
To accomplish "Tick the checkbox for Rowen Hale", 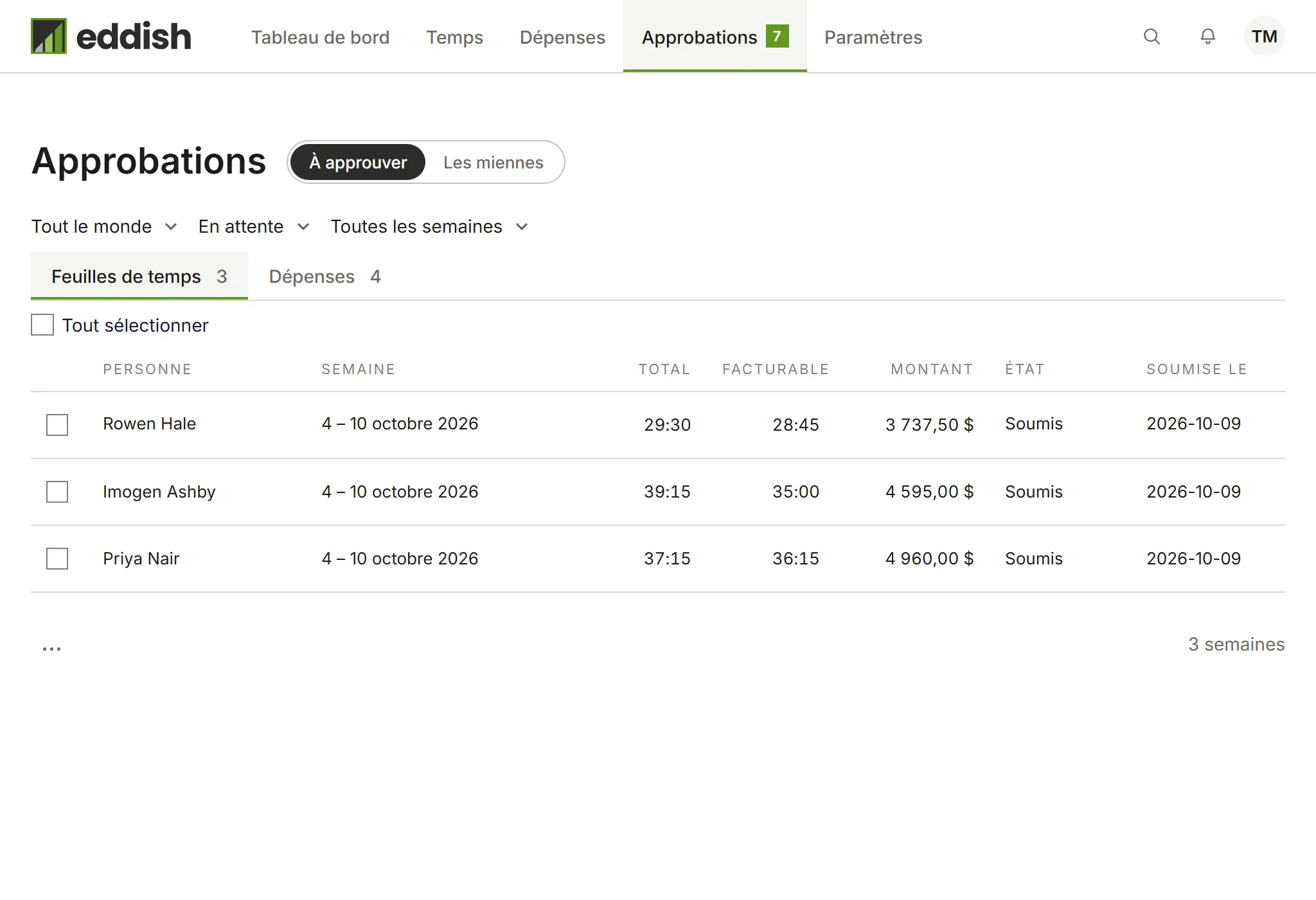I will 57,425.
